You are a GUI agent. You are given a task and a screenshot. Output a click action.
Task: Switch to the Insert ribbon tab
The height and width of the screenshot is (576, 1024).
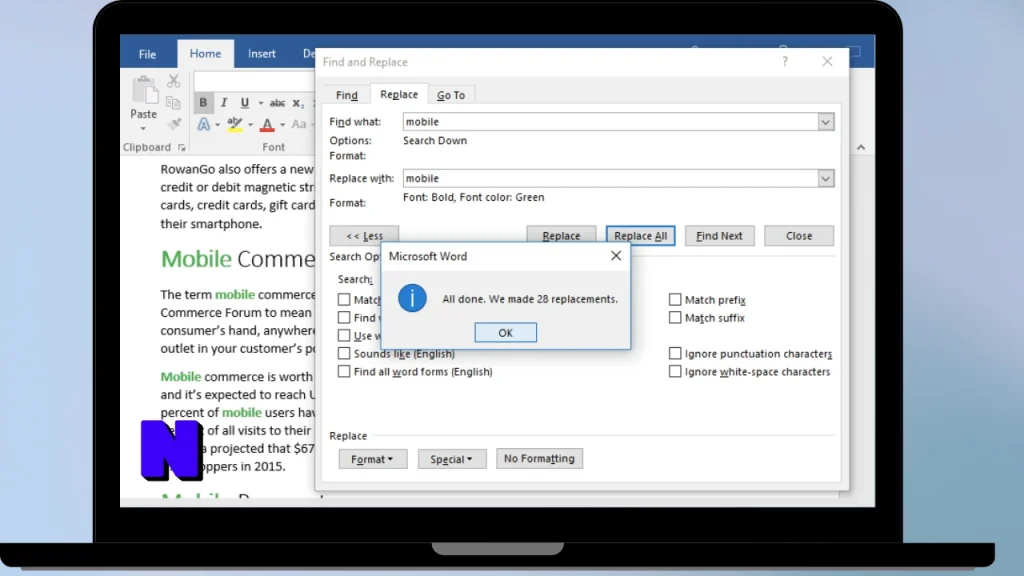pos(261,54)
